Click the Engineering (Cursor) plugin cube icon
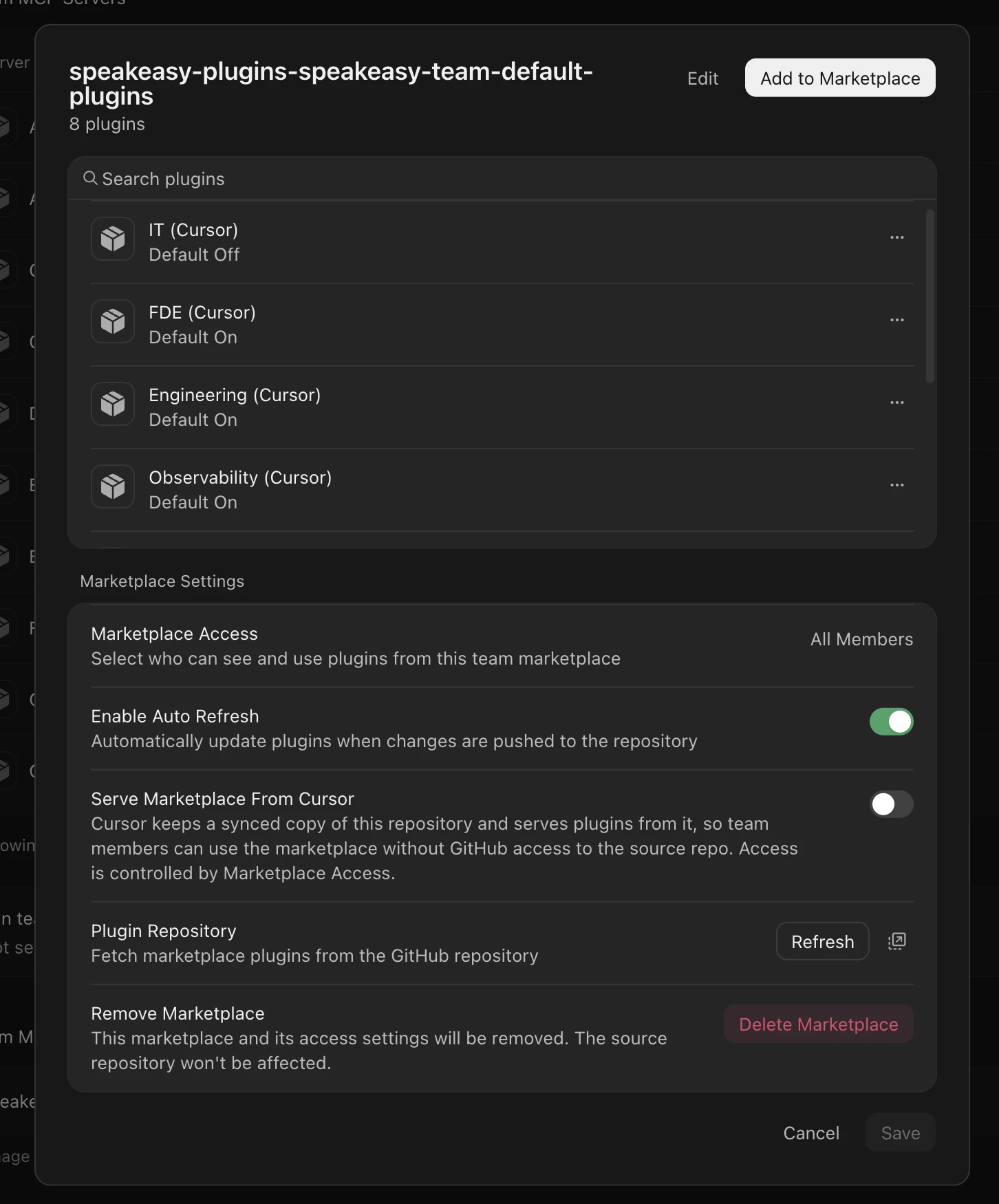 (x=113, y=404)
